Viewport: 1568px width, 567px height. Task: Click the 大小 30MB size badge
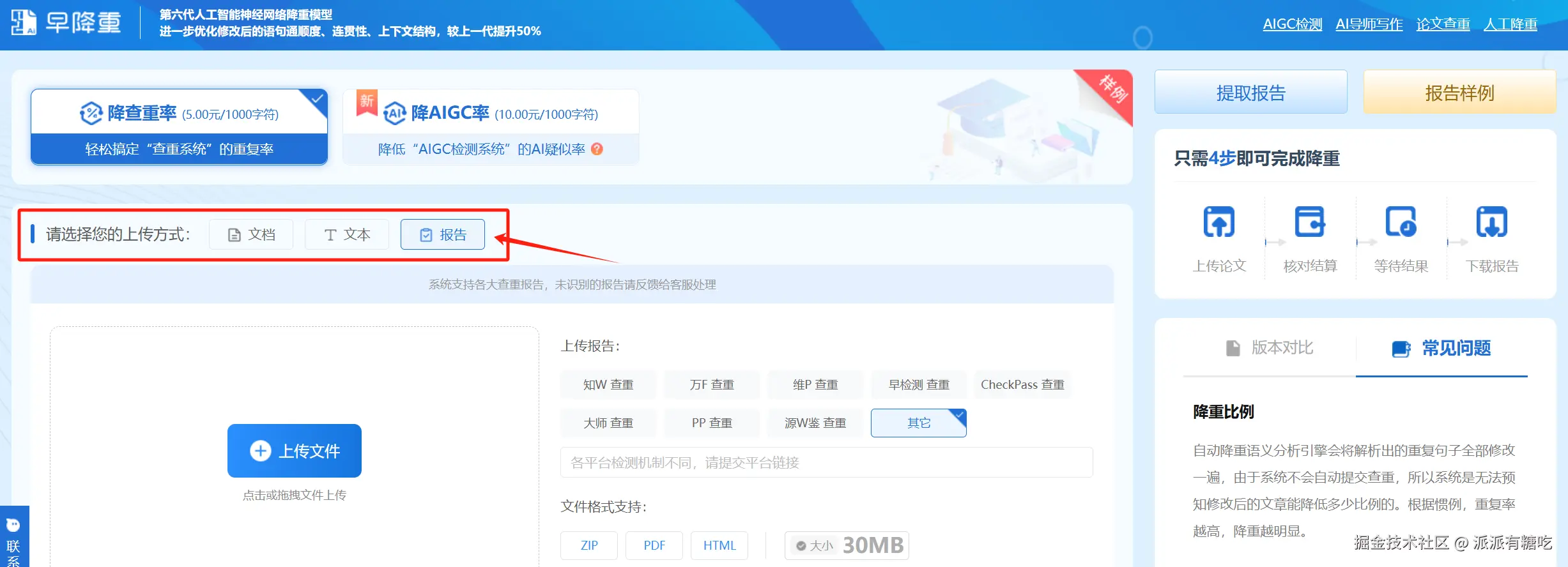click(x=847, y=545)
